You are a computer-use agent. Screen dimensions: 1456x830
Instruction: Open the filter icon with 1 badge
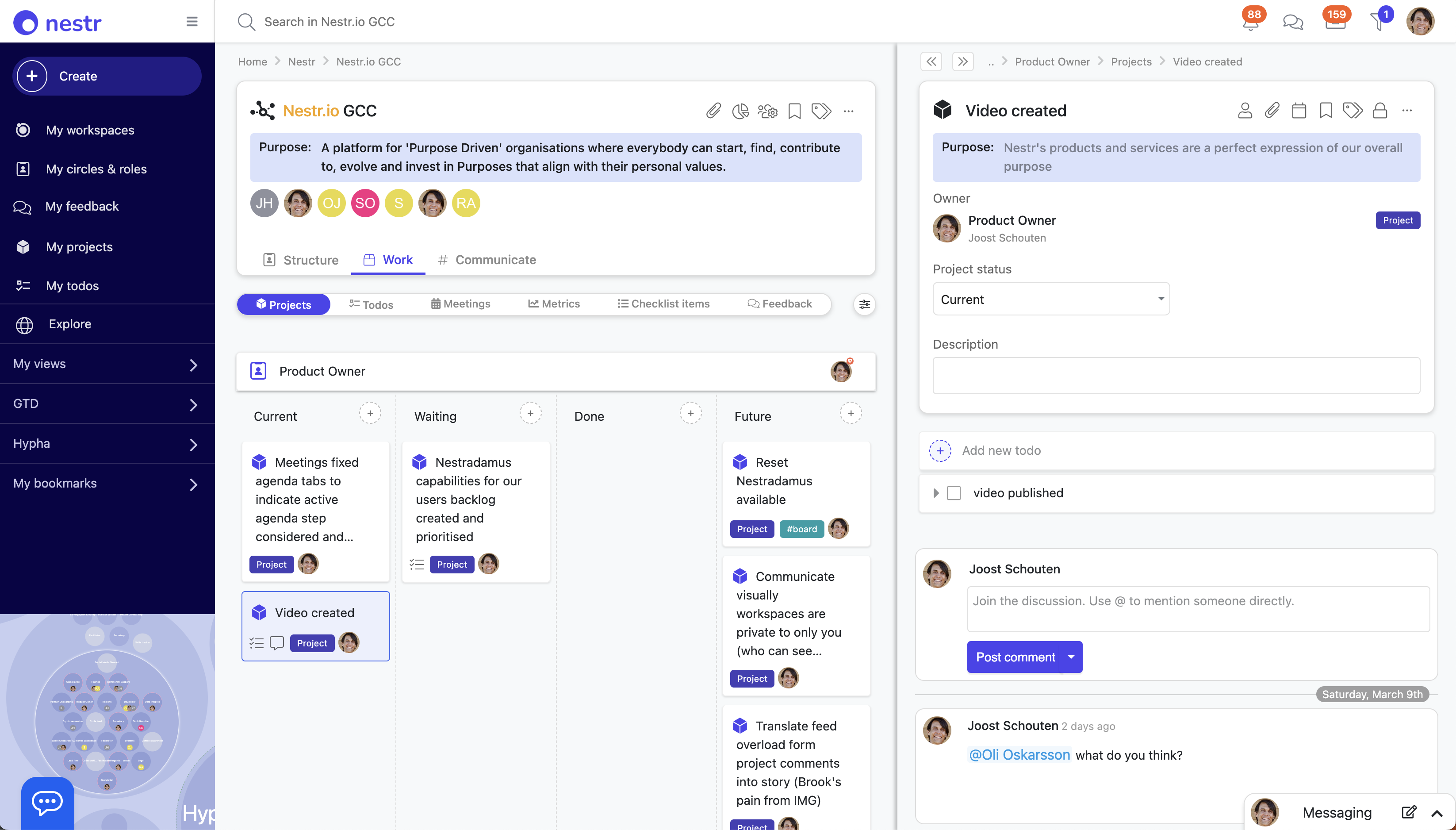point(1379,22)
